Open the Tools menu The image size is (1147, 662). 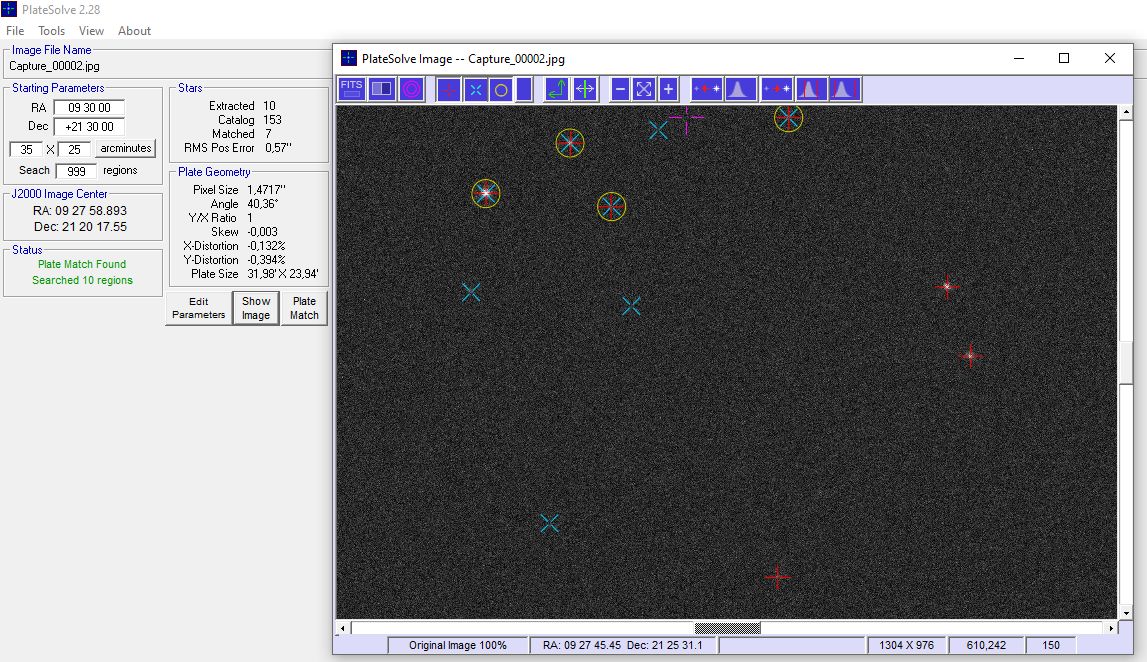pyautogui.click(x=51, y=31)
